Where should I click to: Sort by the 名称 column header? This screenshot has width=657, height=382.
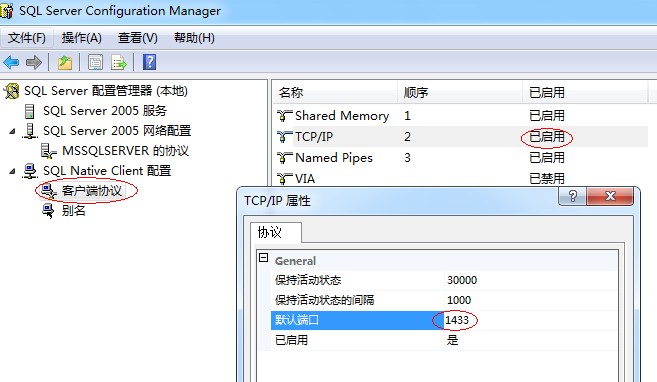point(335,92)
